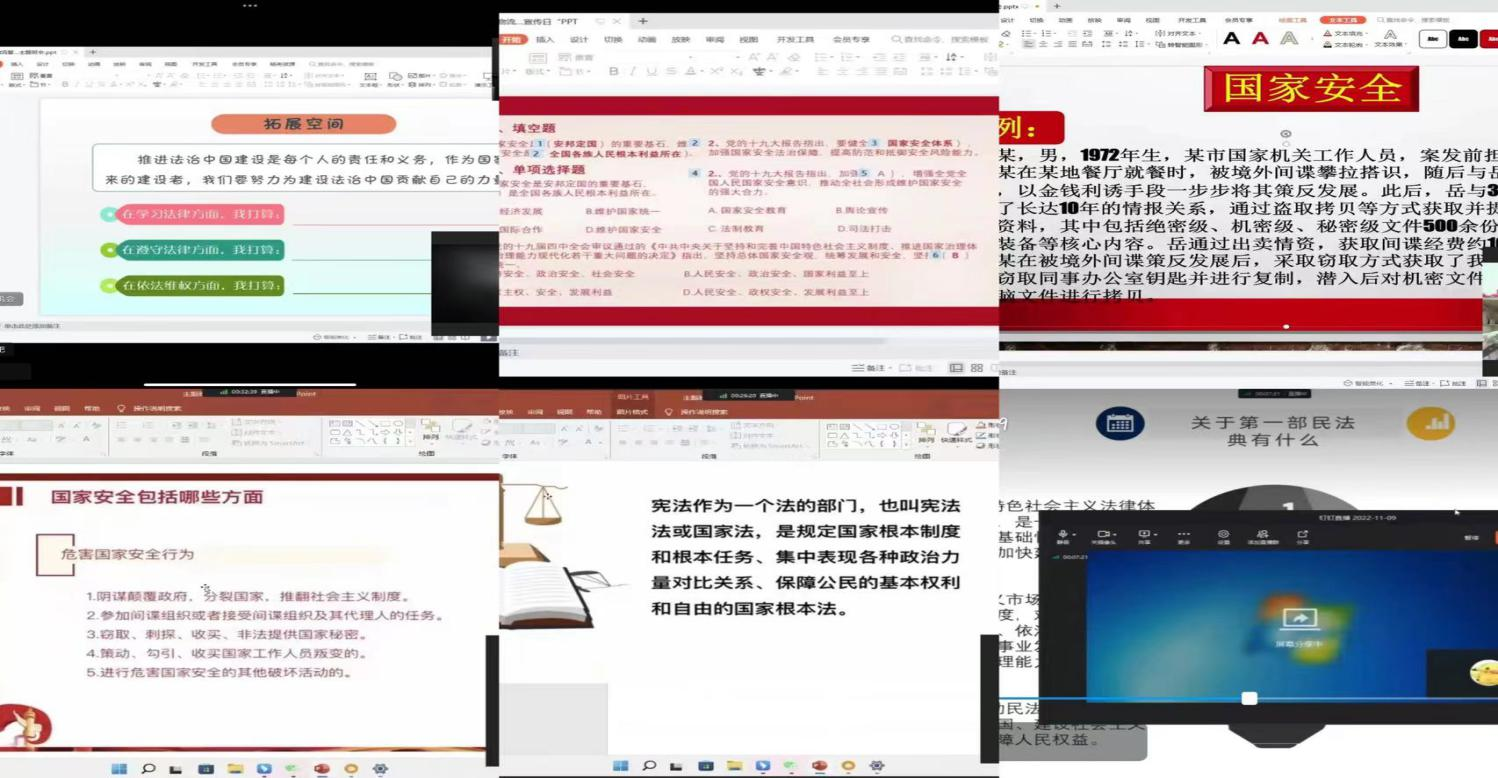This screenshot has width=1498, height=778.
Task: Click the 会员专享 tab in the 填空题 window
Action: 851,39
